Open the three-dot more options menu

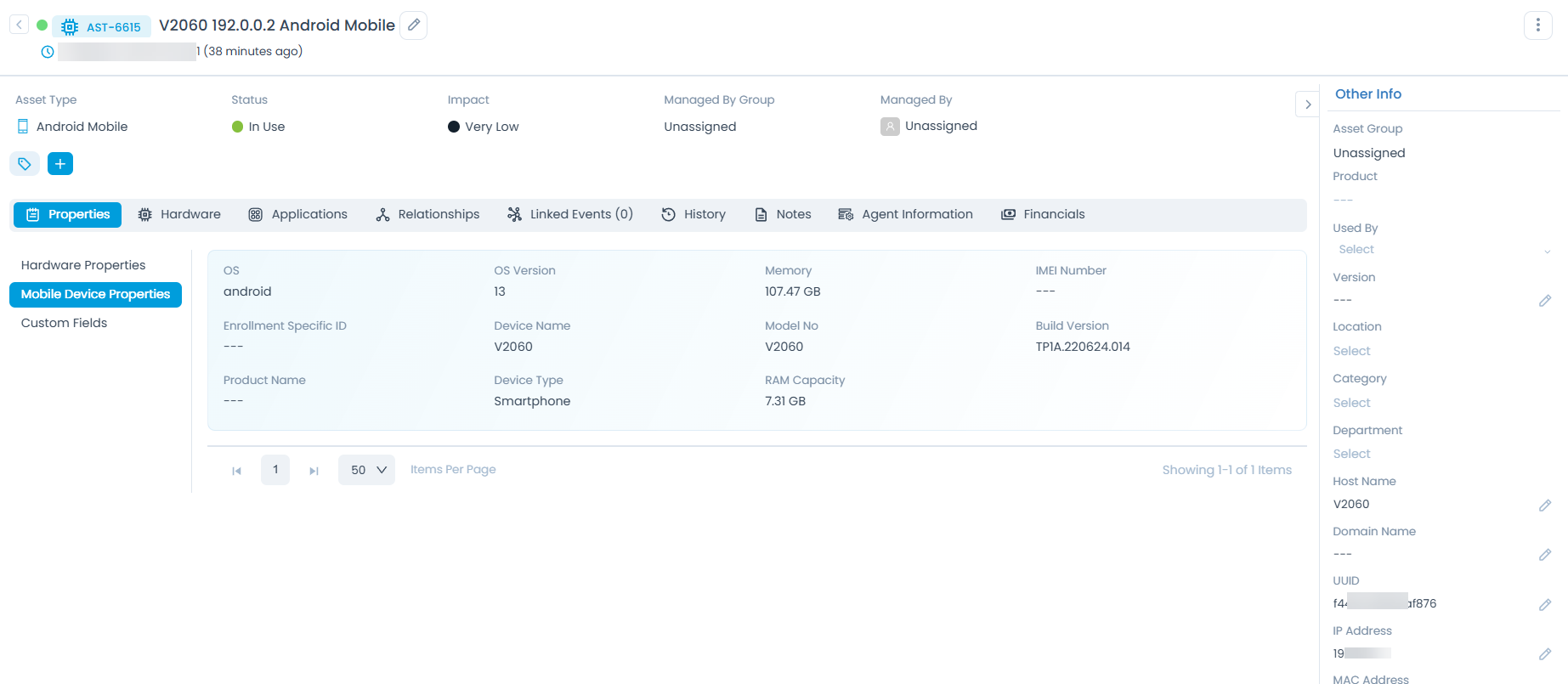(1537, 25)
